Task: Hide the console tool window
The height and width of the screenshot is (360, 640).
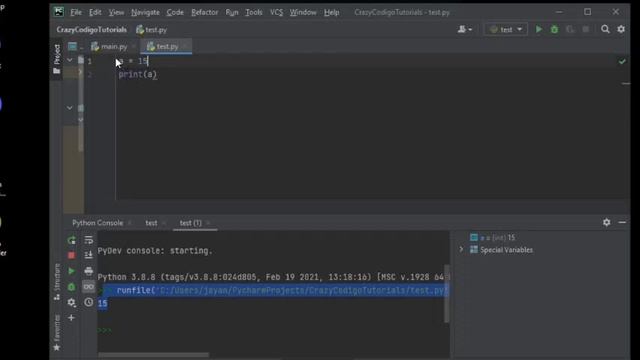Action: 622,222
